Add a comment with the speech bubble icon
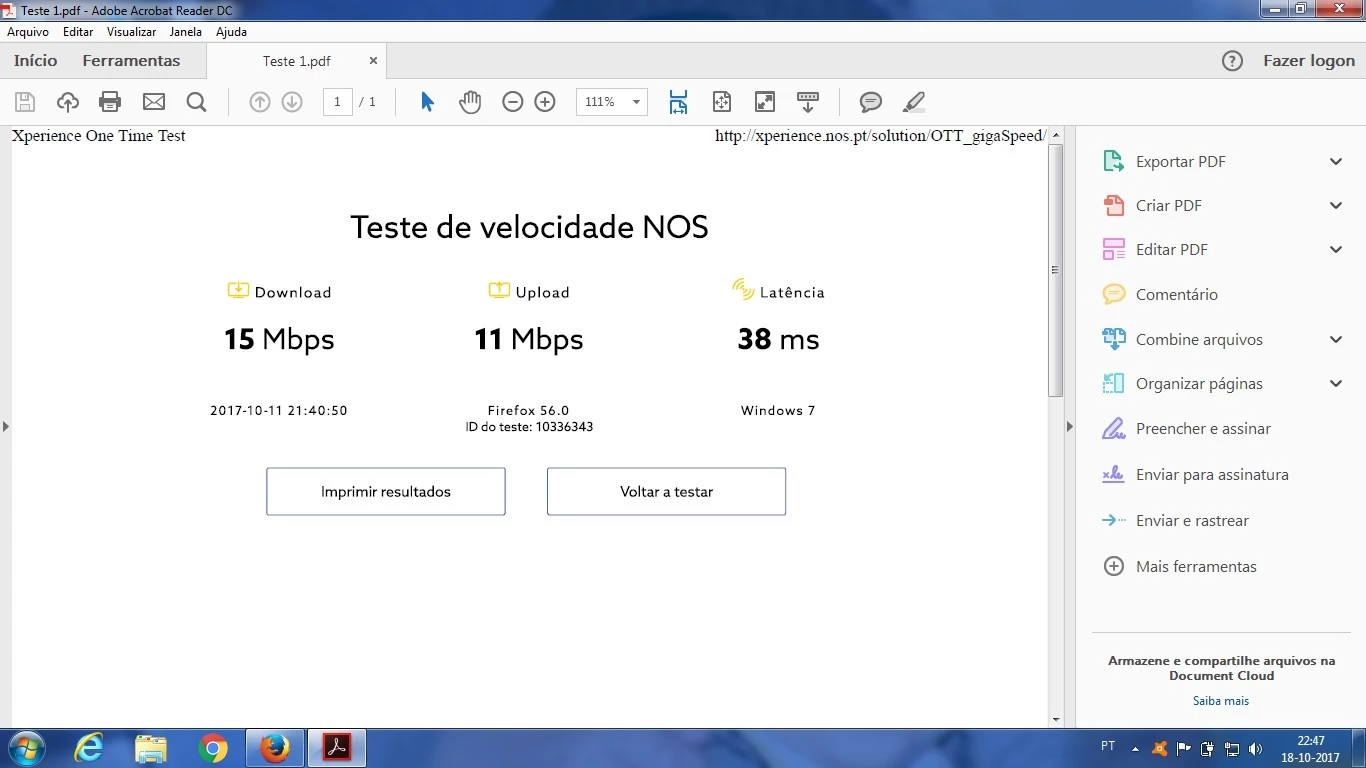The height and width of the screenshot is (768, 1366). click(x=871, y=102)
